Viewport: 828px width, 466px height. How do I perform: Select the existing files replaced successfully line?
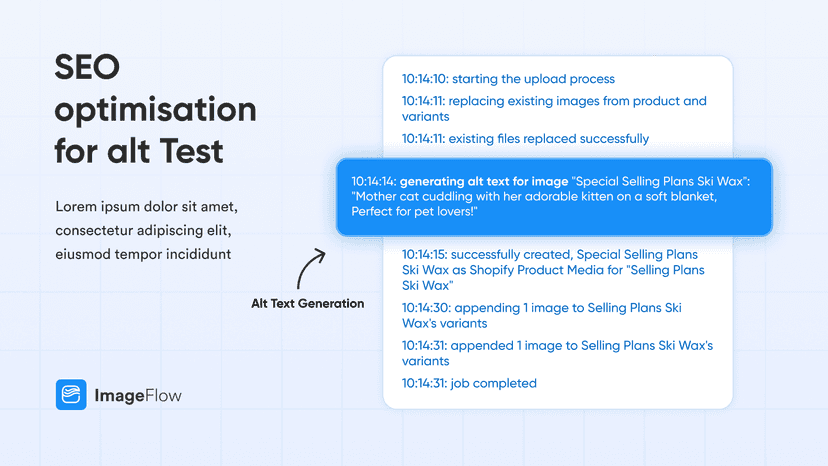[x=525, y=138]
